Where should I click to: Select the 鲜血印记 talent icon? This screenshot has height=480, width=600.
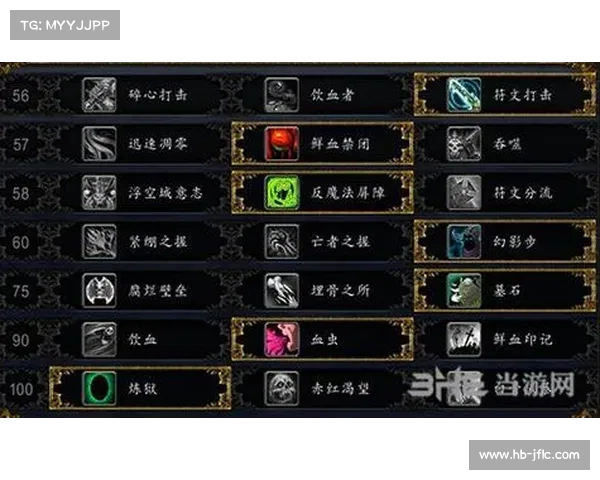[464, 340]
